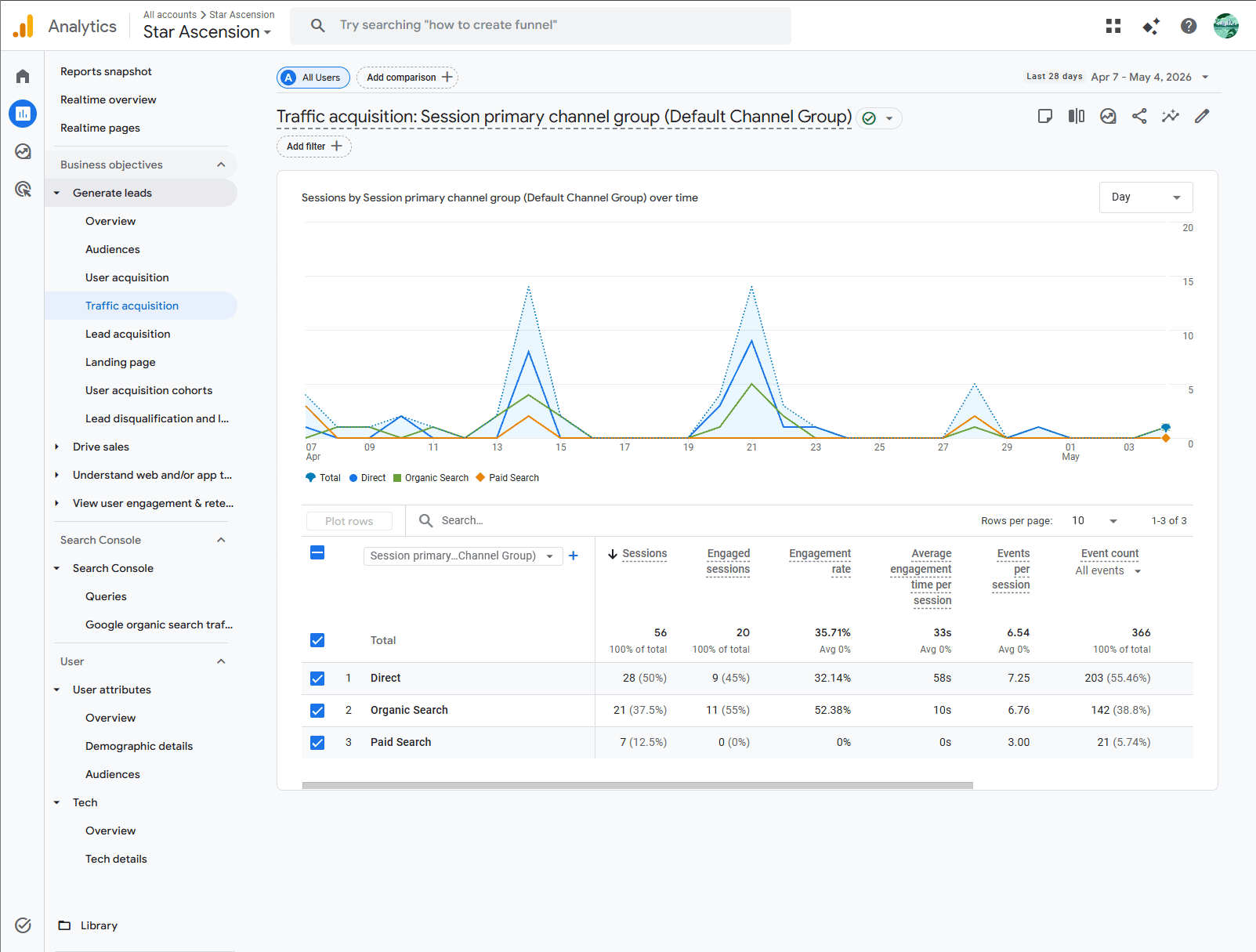Click the Library folder icon
This screenshot has height=952, width=1256.
click(x=65, y=925)
